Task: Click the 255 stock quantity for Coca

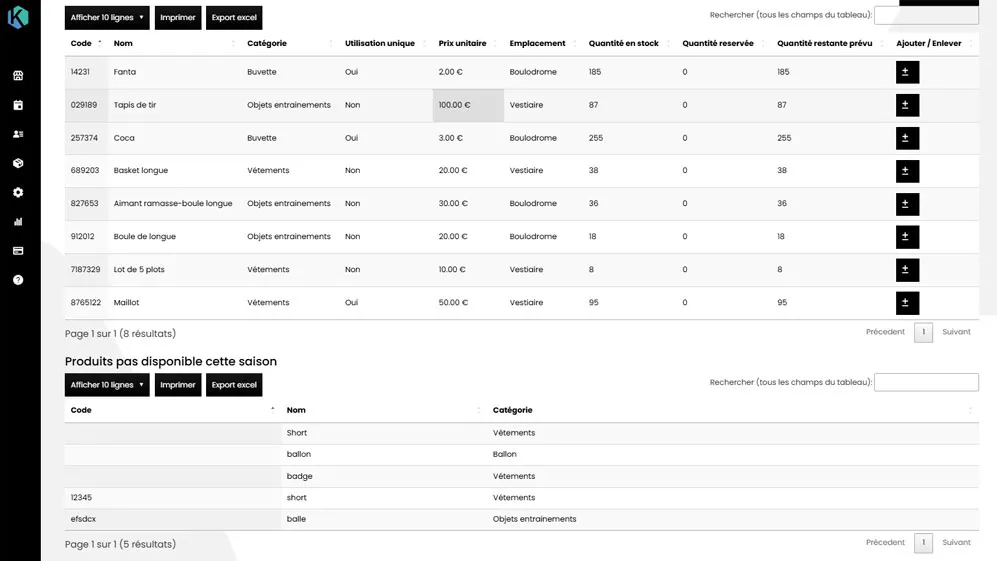Action: (596, 138)
